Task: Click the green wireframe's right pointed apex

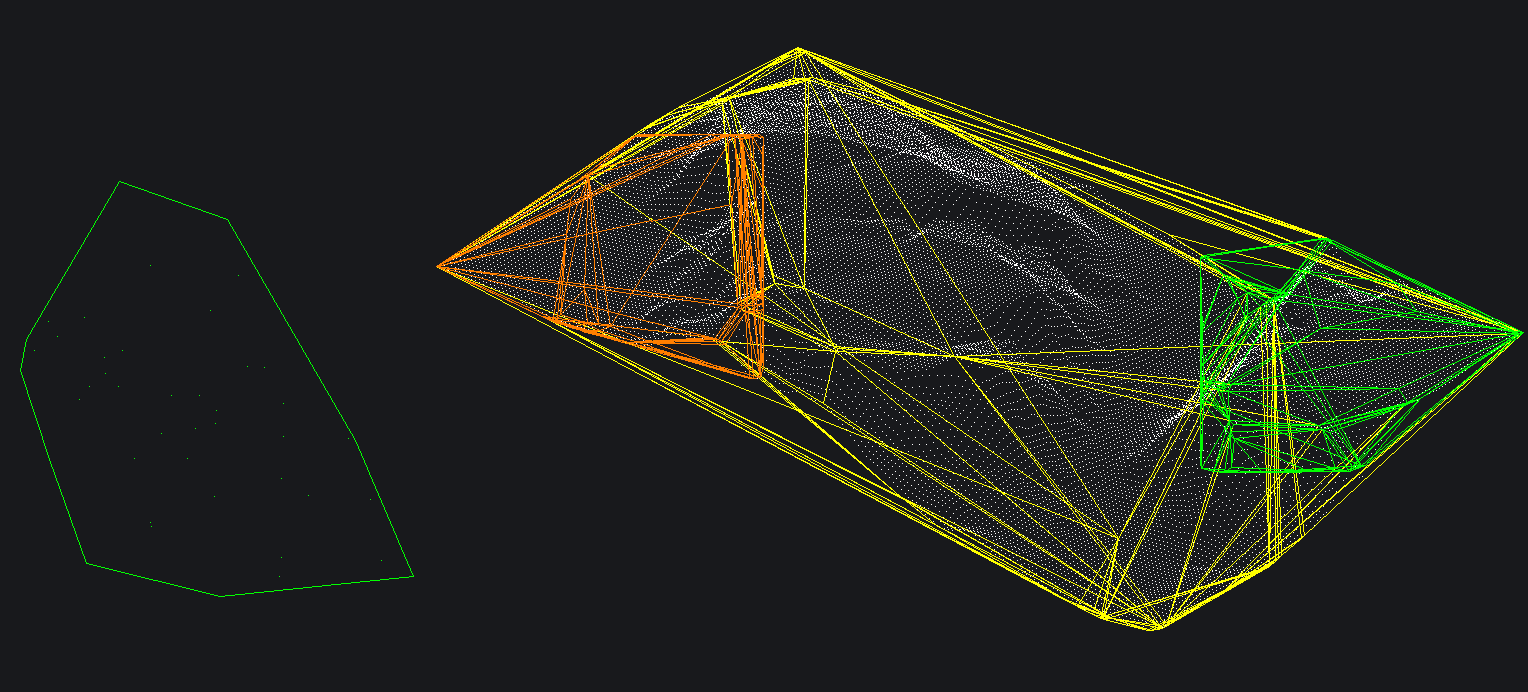Action: 1520,332
